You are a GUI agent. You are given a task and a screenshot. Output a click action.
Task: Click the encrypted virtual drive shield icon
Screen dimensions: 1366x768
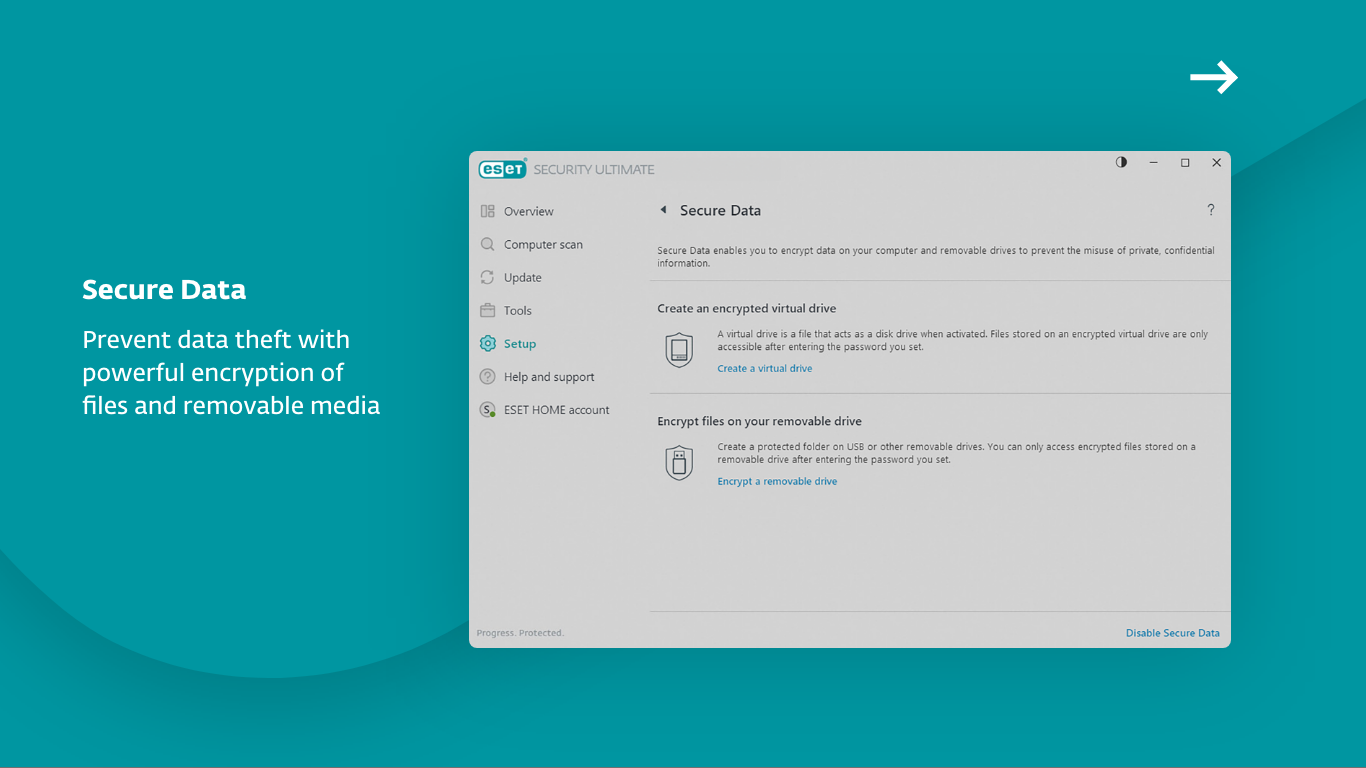click(680, 351)
